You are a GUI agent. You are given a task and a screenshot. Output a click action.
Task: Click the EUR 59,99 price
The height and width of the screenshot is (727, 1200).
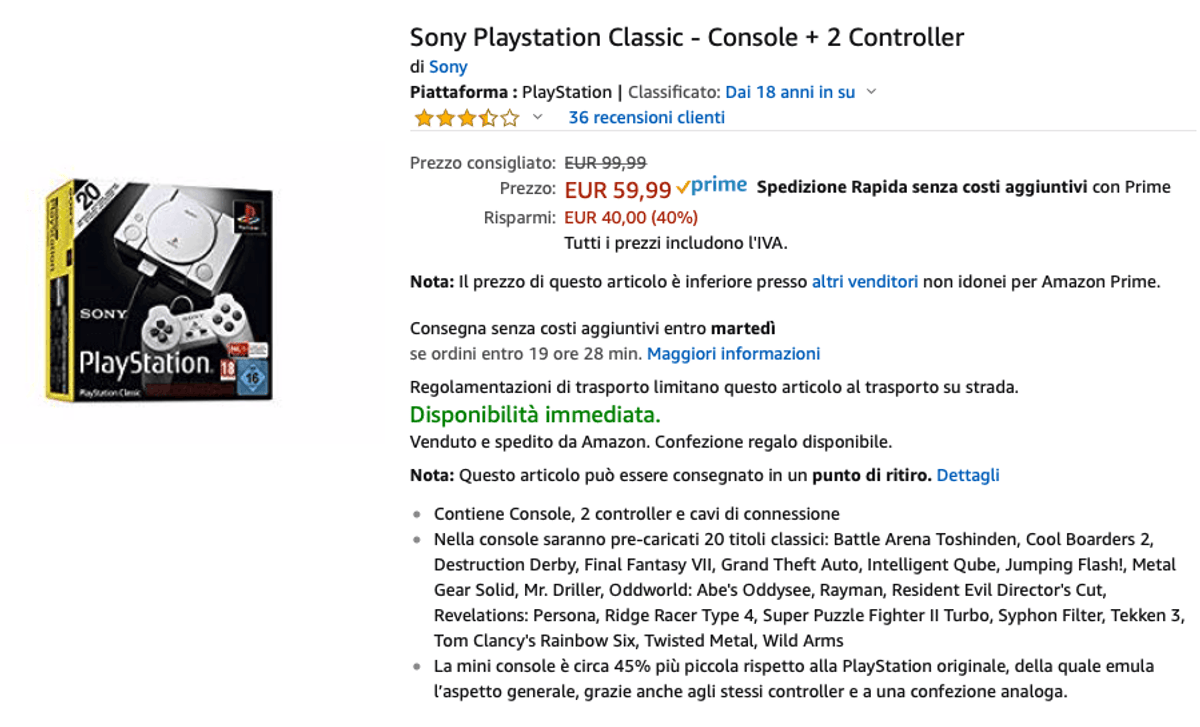click(x=618, y=189)
